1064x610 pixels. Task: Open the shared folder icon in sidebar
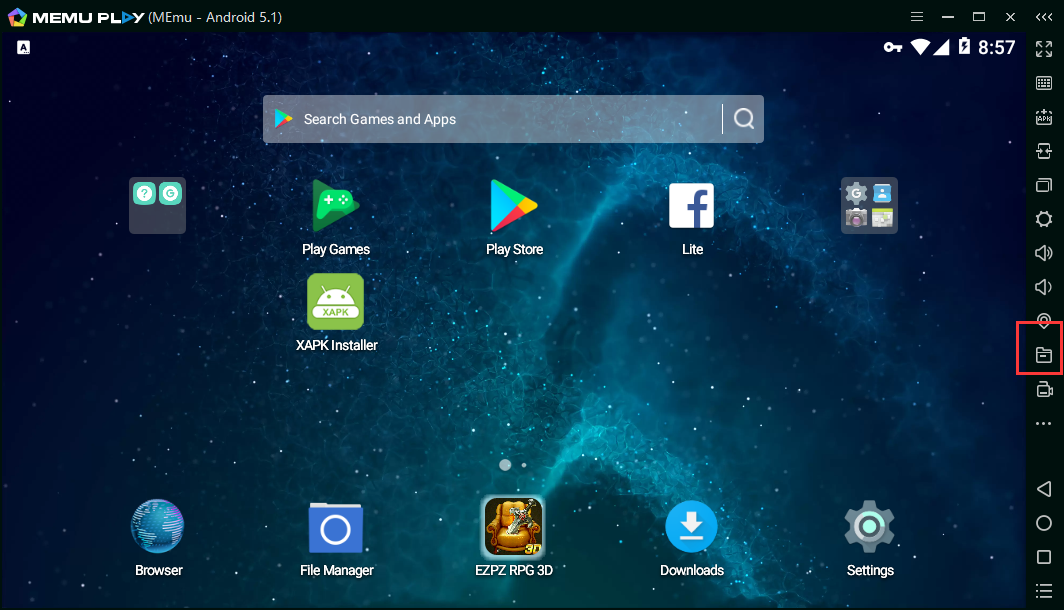point(1043,355)
